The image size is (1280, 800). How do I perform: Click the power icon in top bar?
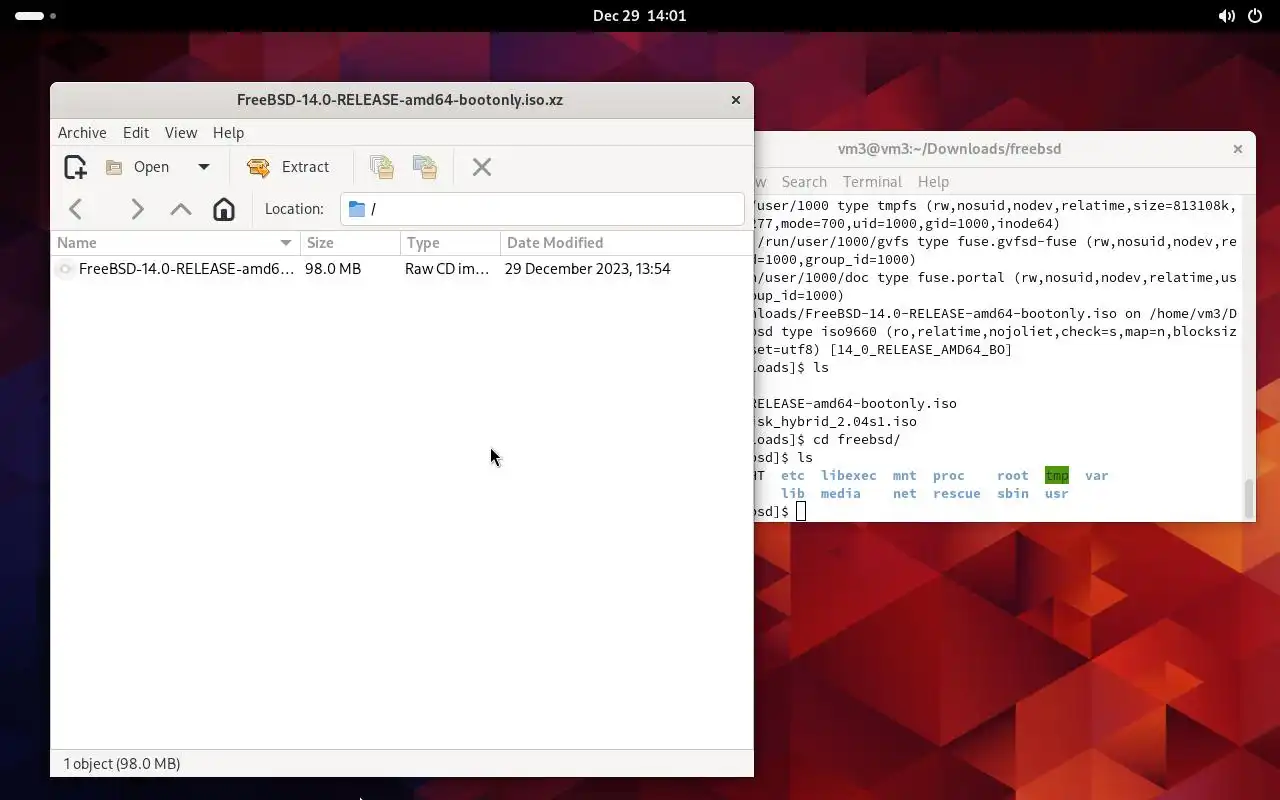pos(1257,16)
